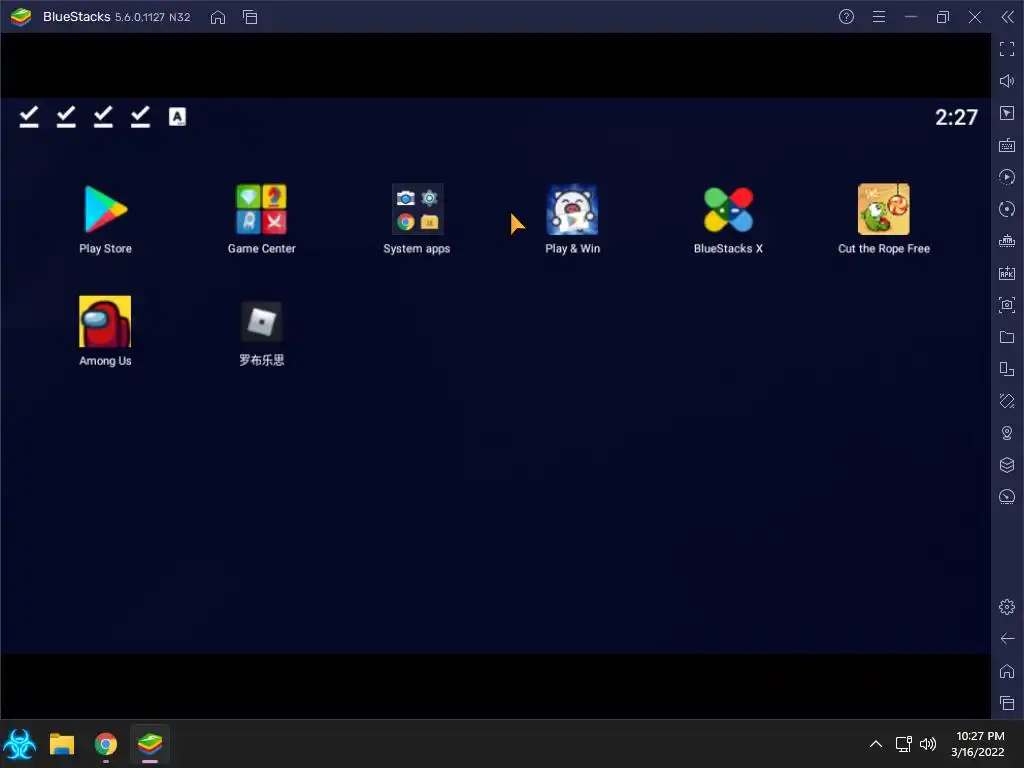
Task: Show hidden tray icons chevron
Action: (876, 744)
